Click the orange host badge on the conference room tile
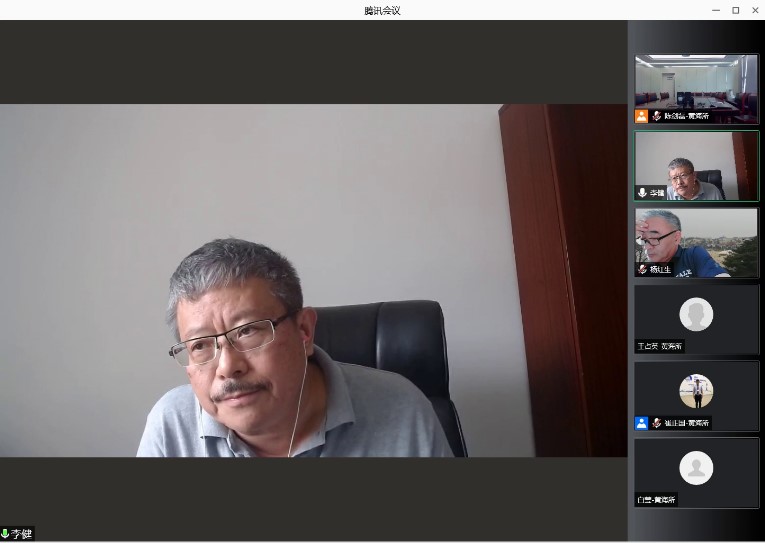765x543 pixels. (641, 116)
